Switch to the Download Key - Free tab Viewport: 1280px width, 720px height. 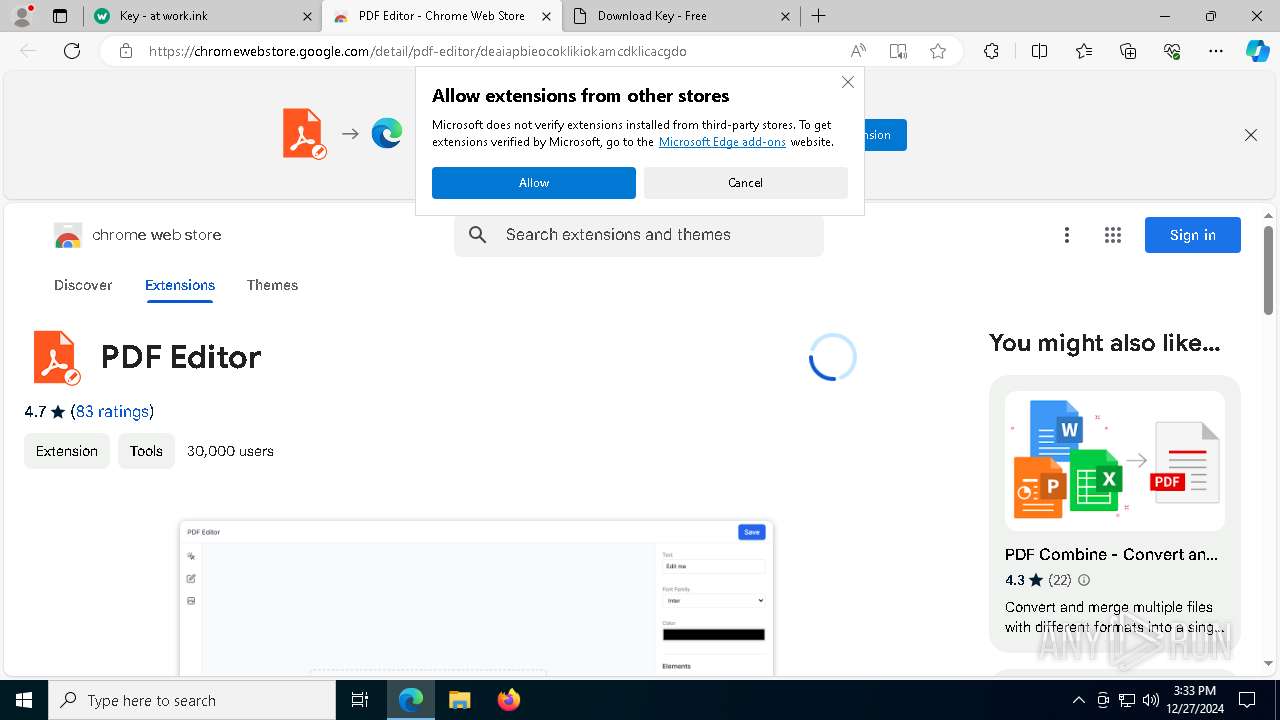click(681, 16)
